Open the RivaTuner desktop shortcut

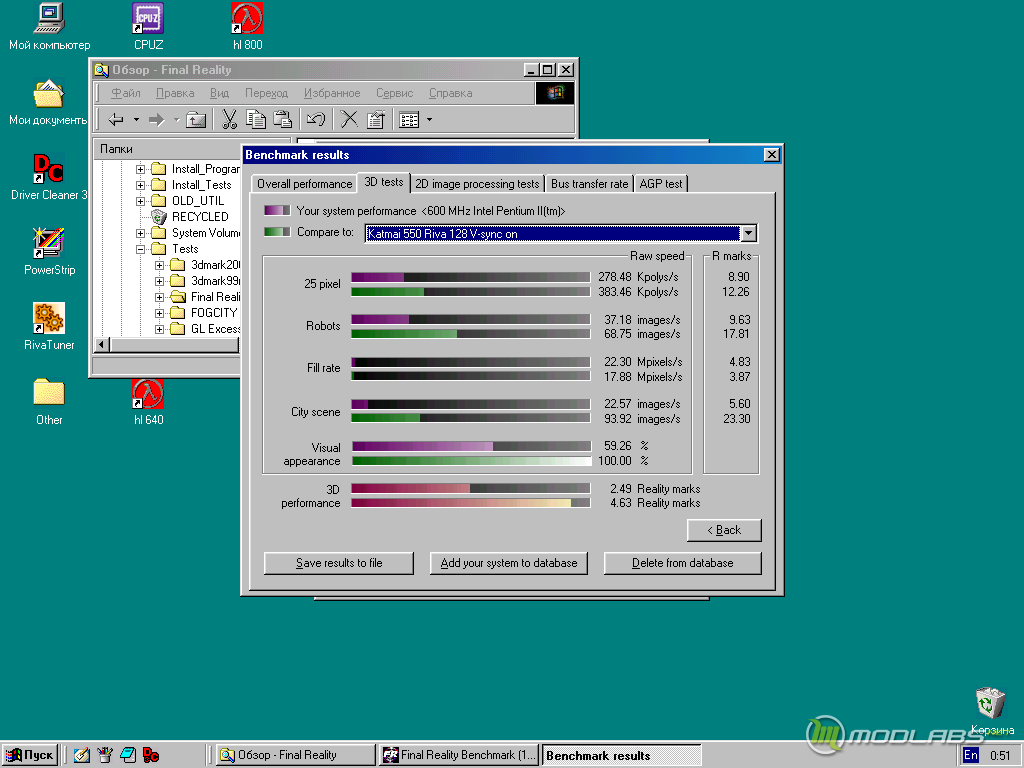pos(48,318)
